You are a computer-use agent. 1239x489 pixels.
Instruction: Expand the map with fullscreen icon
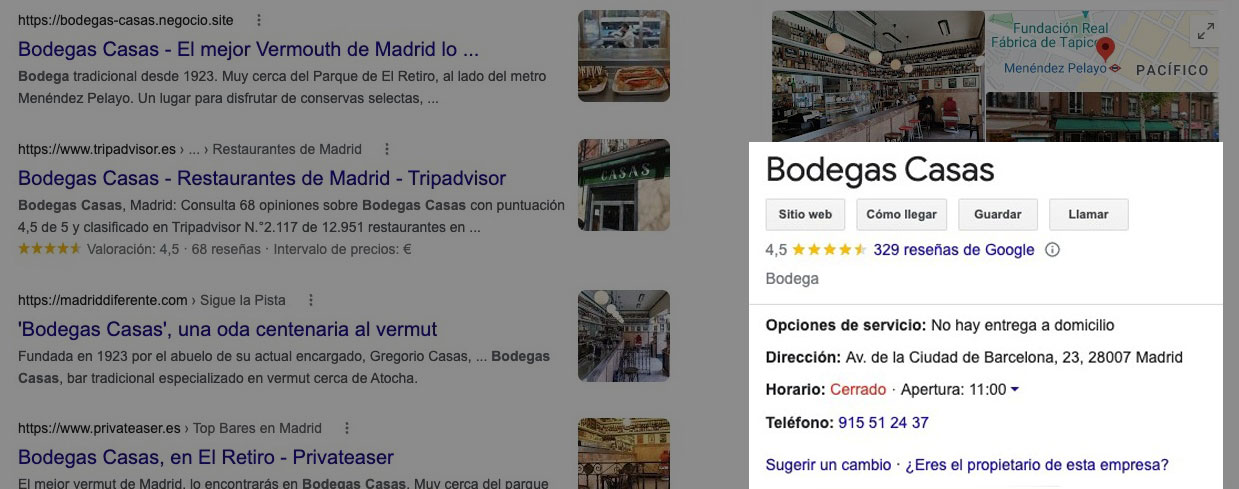[x=1204, y=32]
